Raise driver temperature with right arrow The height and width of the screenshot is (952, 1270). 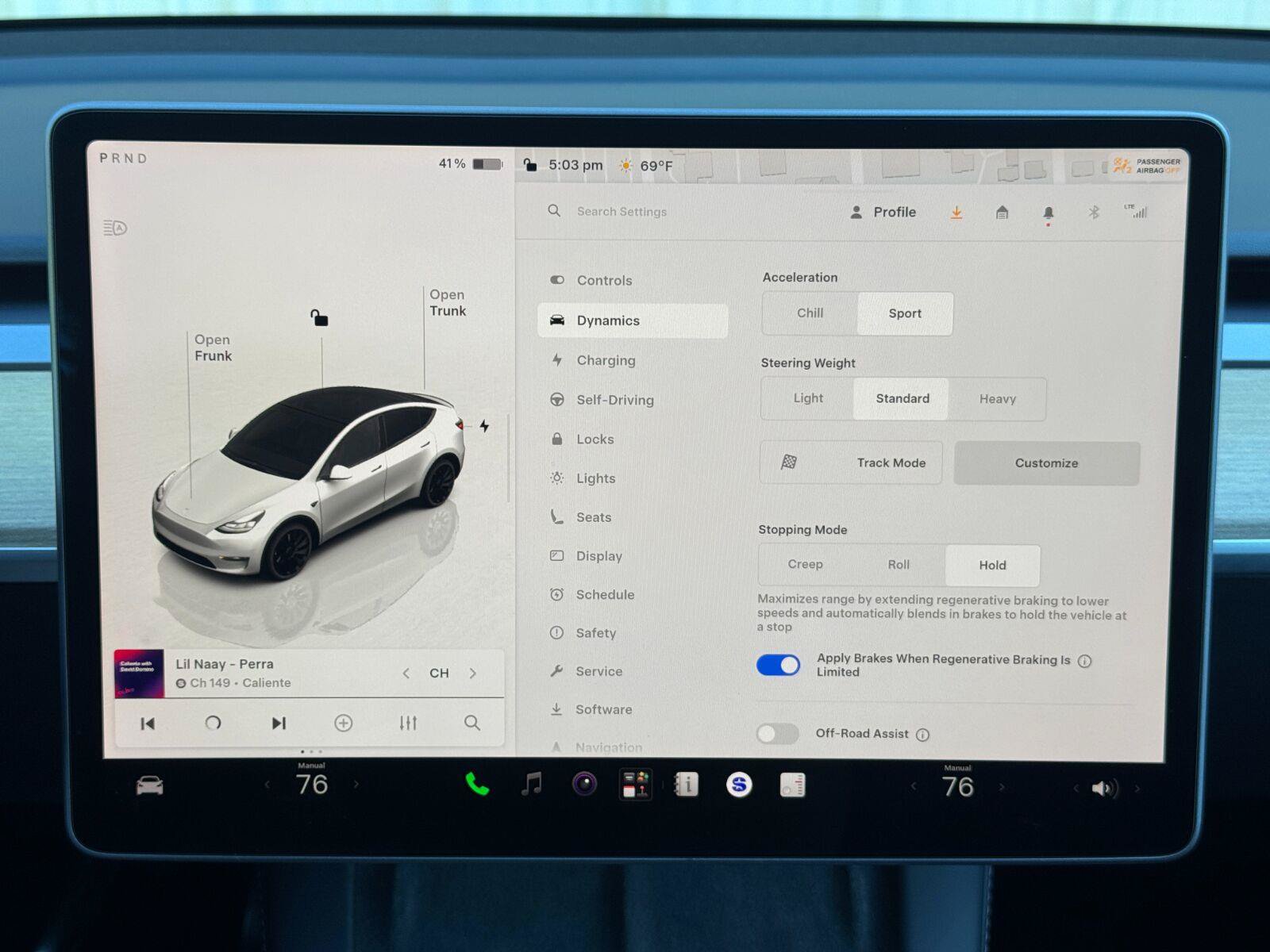[x=356, y=785]
